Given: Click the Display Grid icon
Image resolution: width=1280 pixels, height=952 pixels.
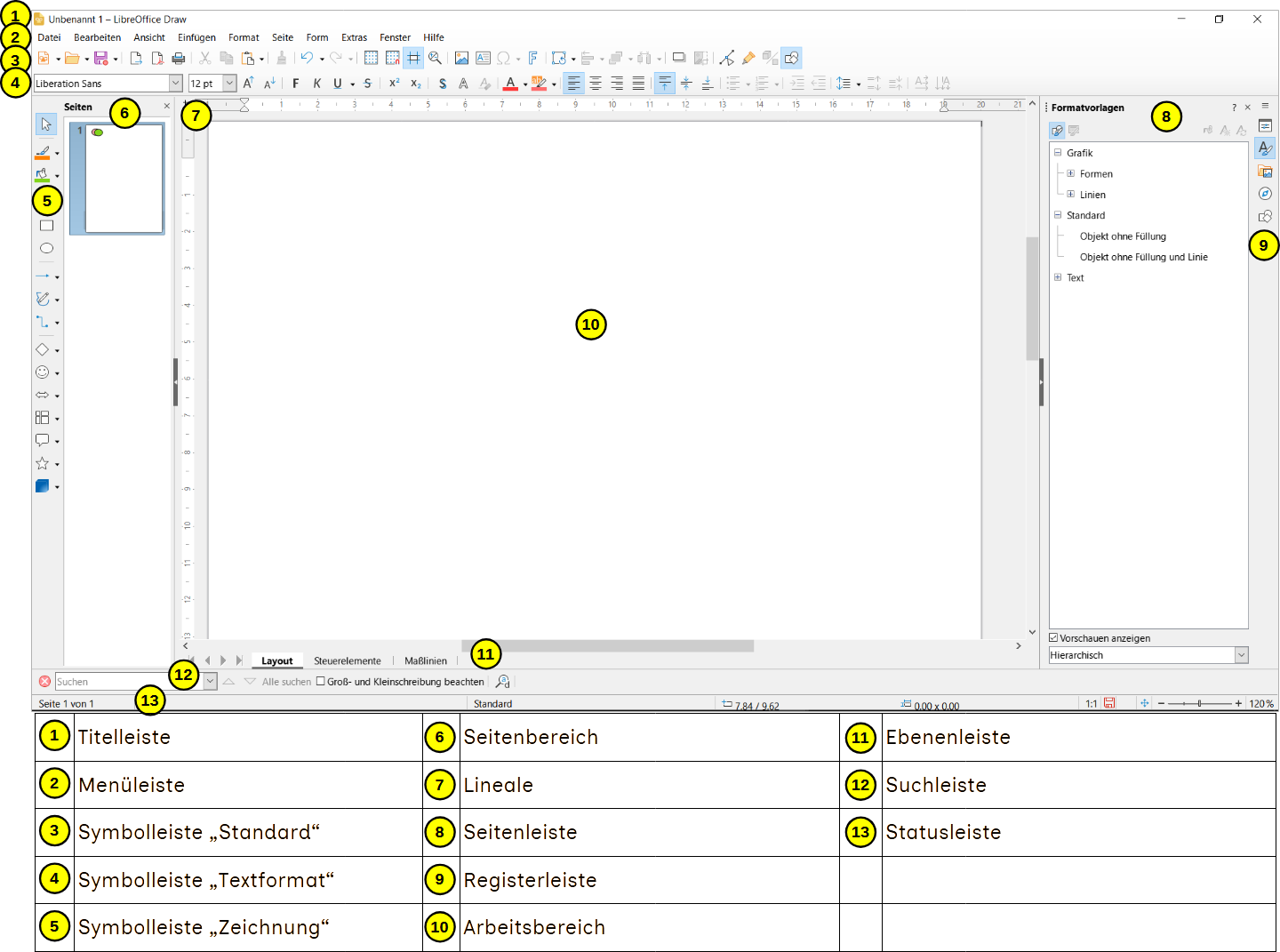Looking at the screenshot, I should [x=371, y=59].
